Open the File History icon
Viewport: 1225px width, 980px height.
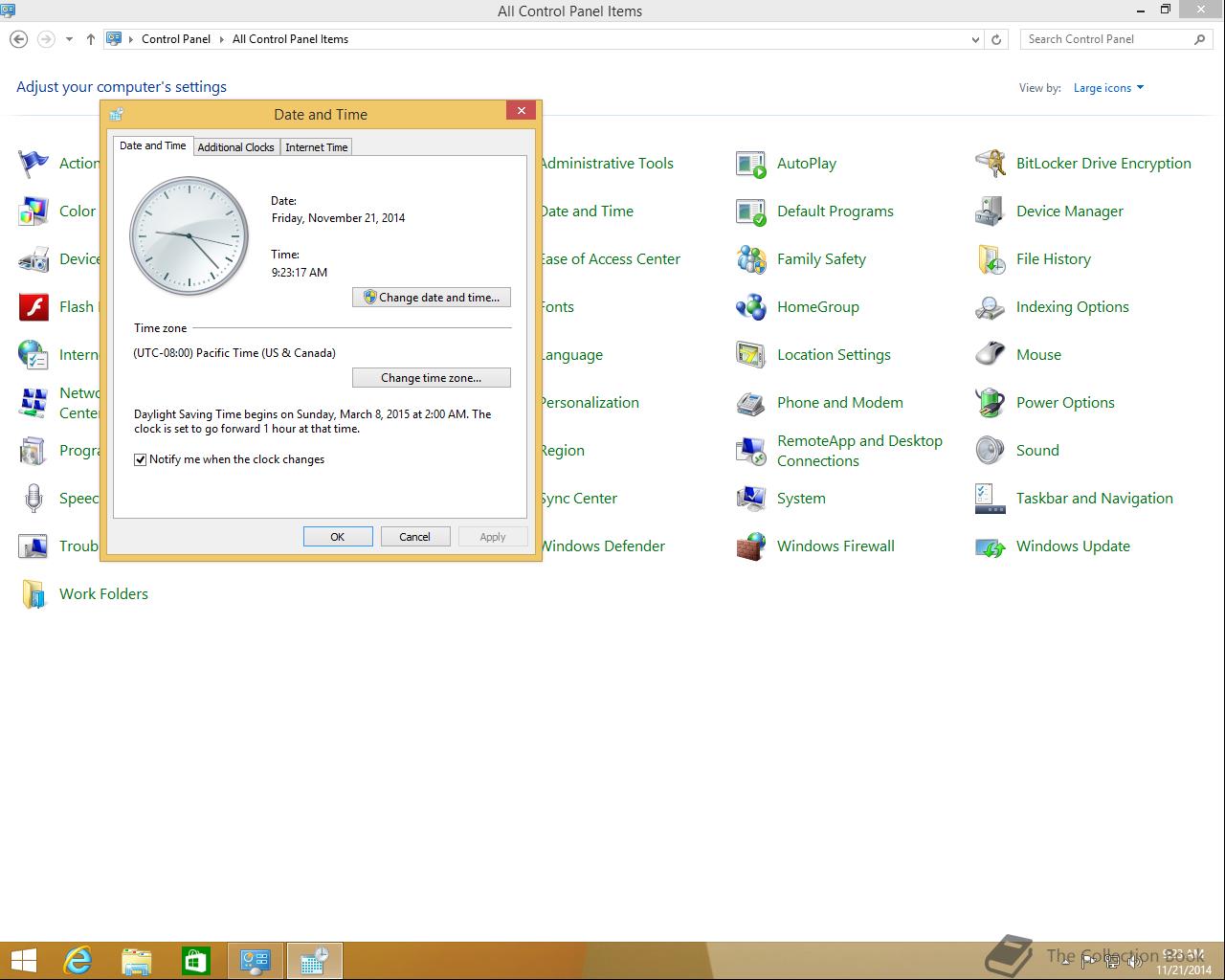tap(991, 259)
